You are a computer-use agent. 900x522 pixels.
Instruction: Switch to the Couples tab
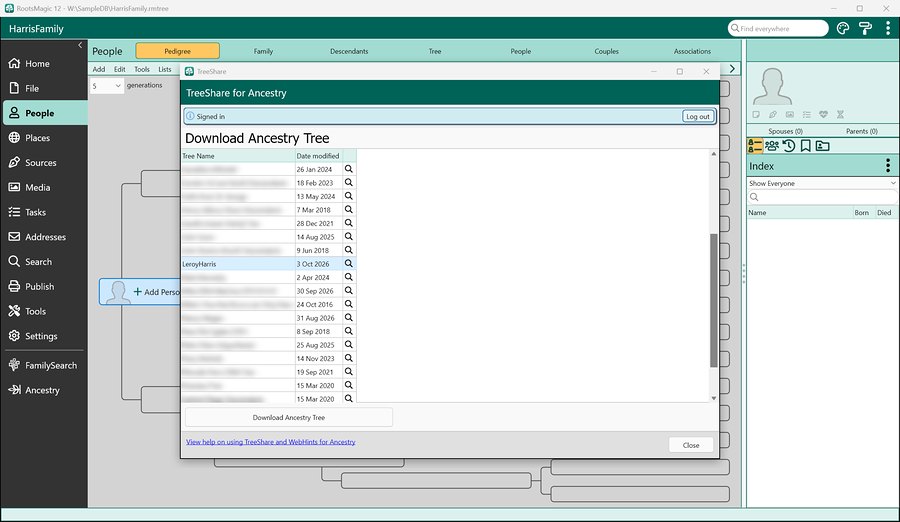coord(607,51)
